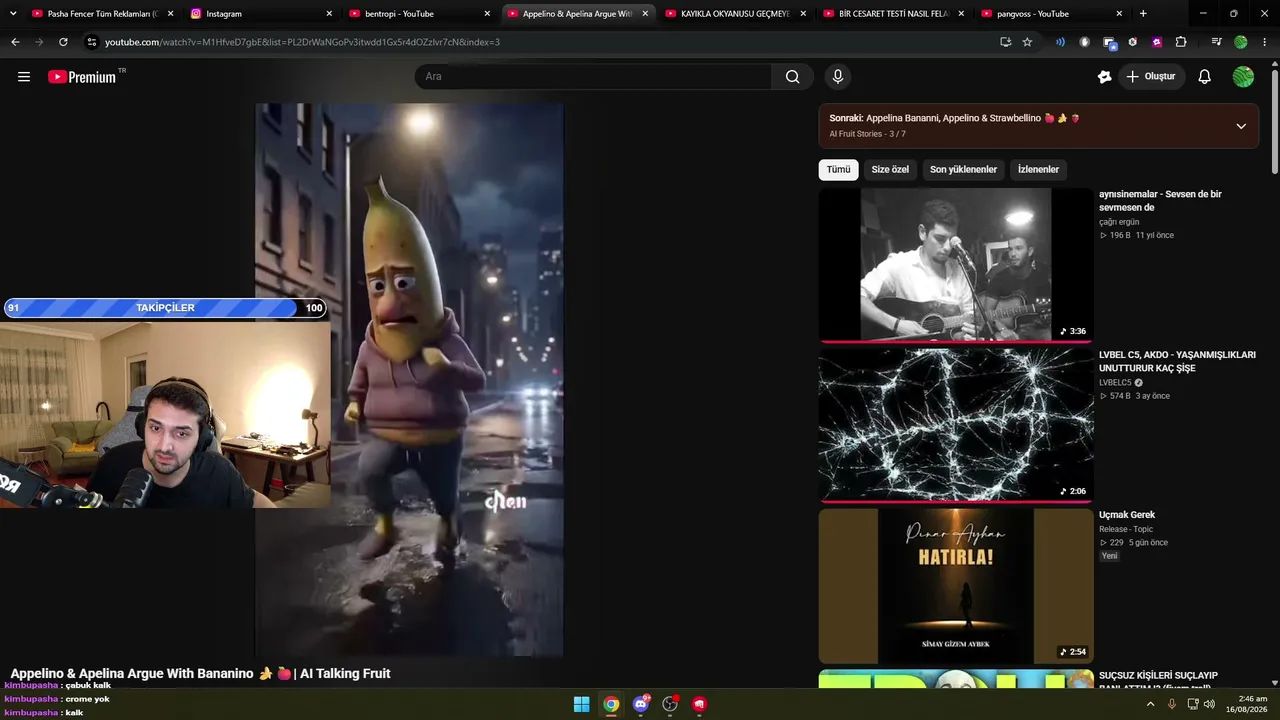Open the red app icon on taskbar

tap(699, 704)
